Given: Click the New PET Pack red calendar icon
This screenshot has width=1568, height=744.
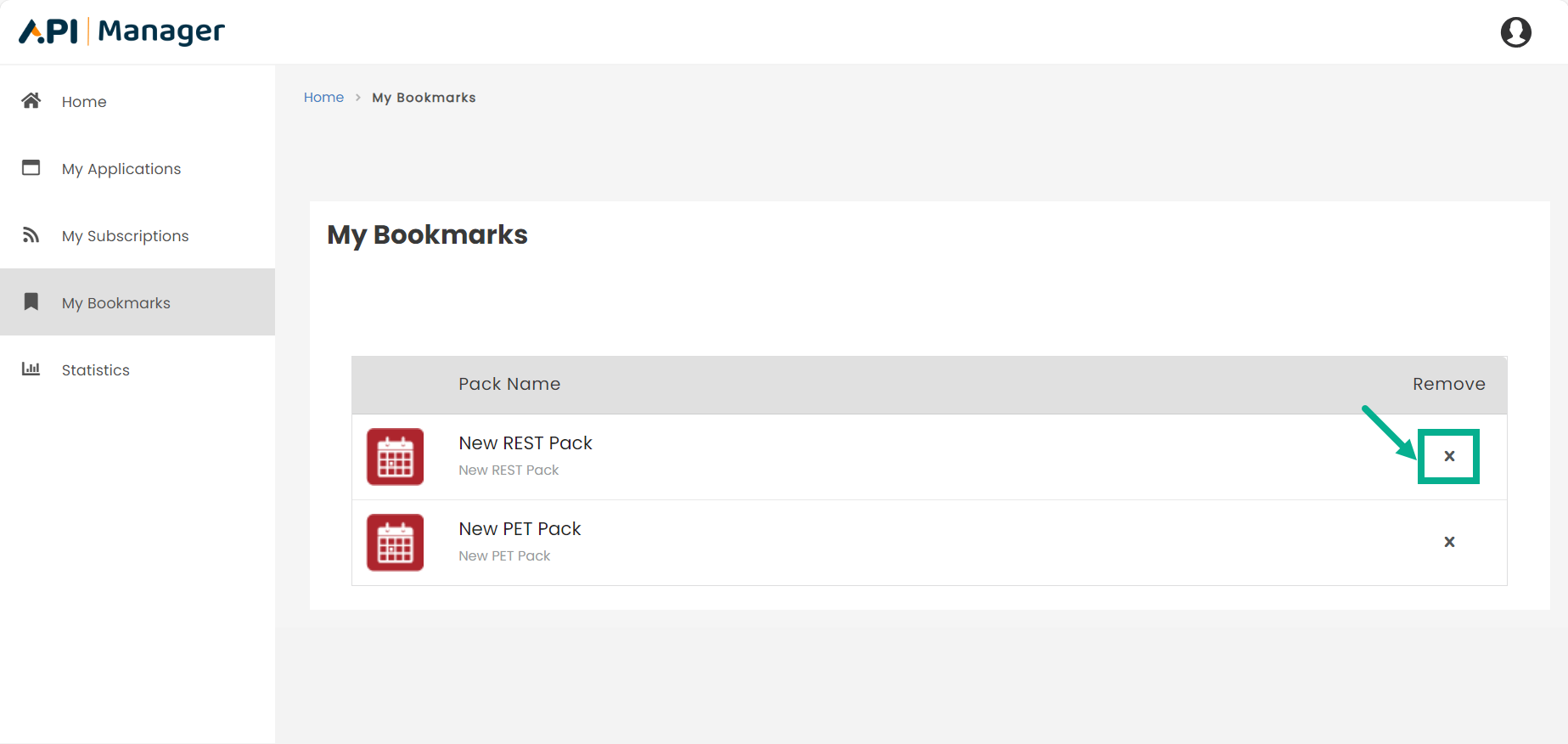Looking at the screenshot, I should click(x=395, y=543).
